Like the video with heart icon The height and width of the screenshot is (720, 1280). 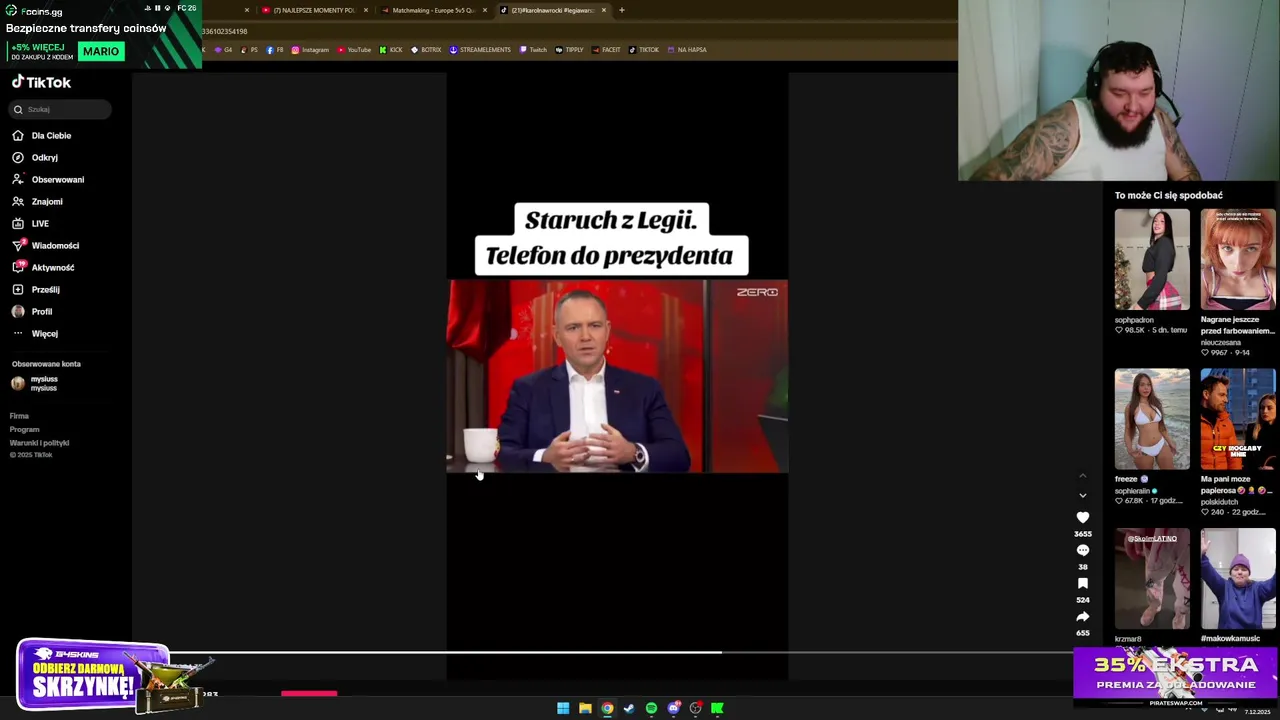click(1082, 517)
